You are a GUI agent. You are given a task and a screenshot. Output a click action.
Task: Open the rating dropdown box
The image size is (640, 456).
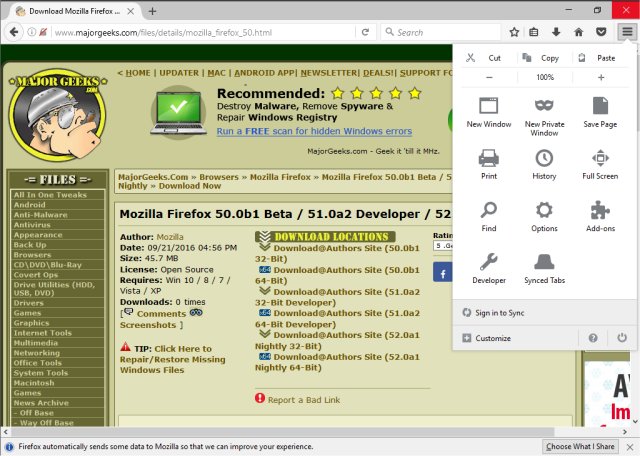pos(442,246)
